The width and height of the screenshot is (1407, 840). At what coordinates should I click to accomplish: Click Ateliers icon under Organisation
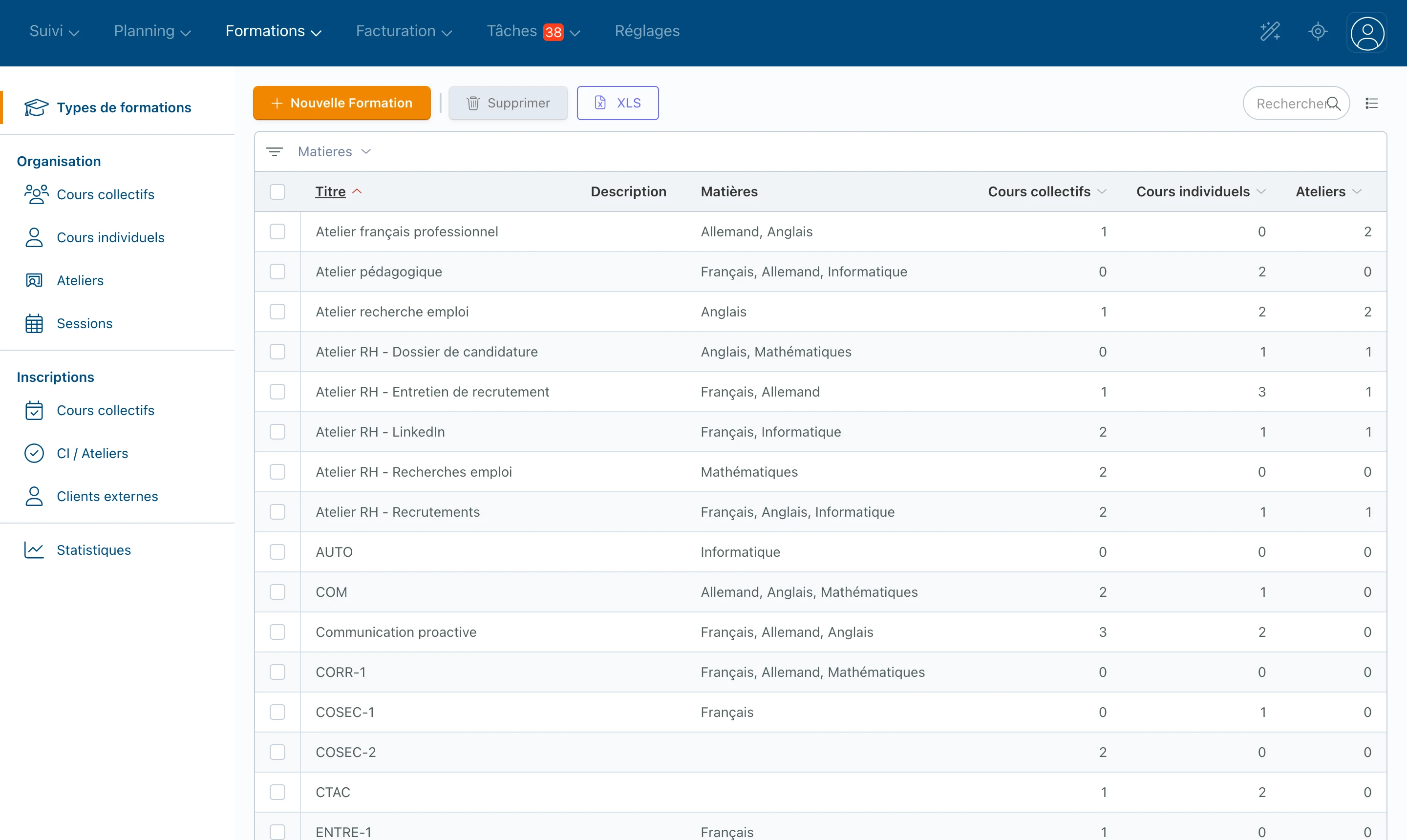point(34,281)
